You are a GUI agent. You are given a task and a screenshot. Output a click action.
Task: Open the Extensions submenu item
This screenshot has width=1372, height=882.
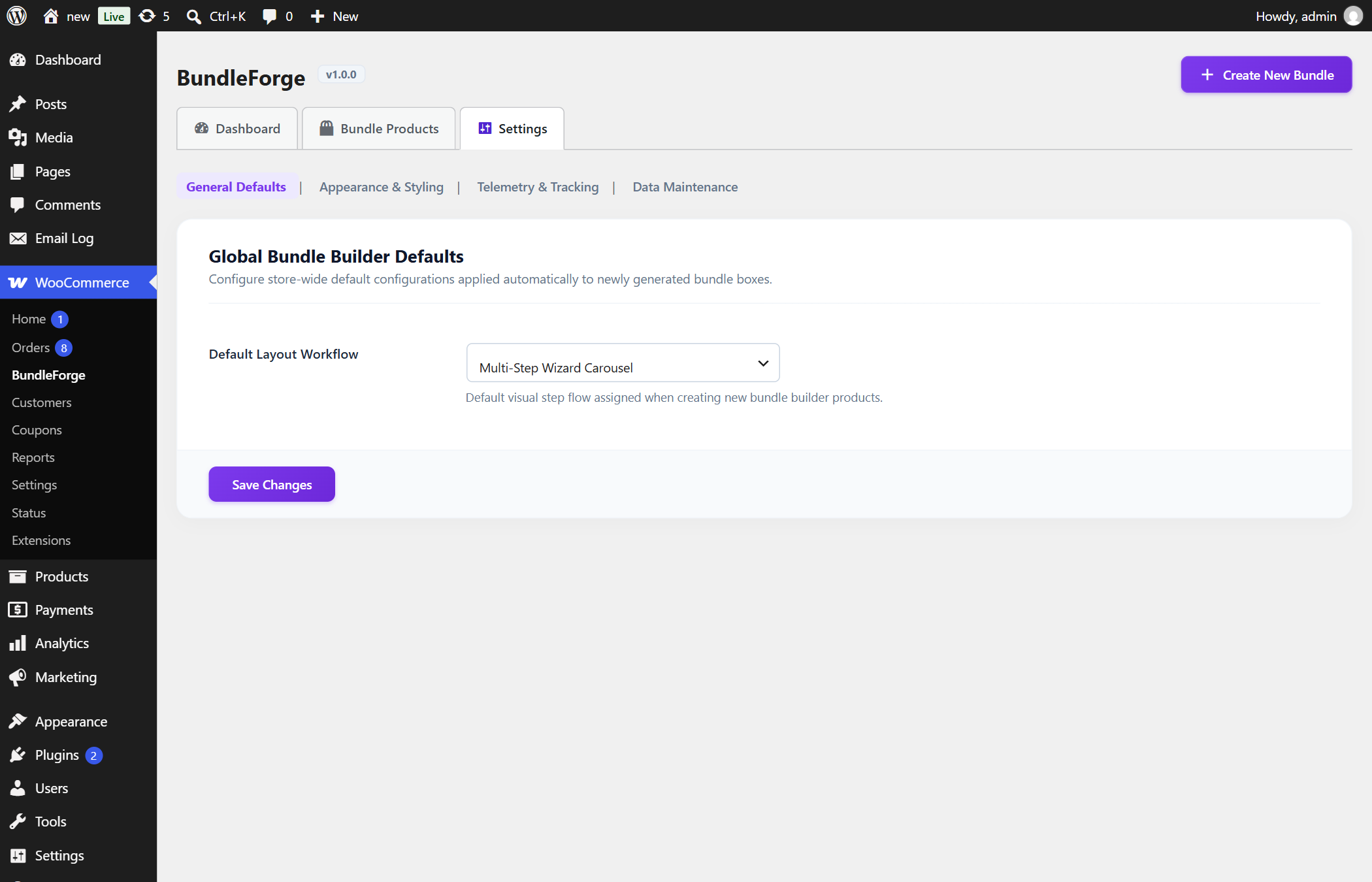point(41,540)
